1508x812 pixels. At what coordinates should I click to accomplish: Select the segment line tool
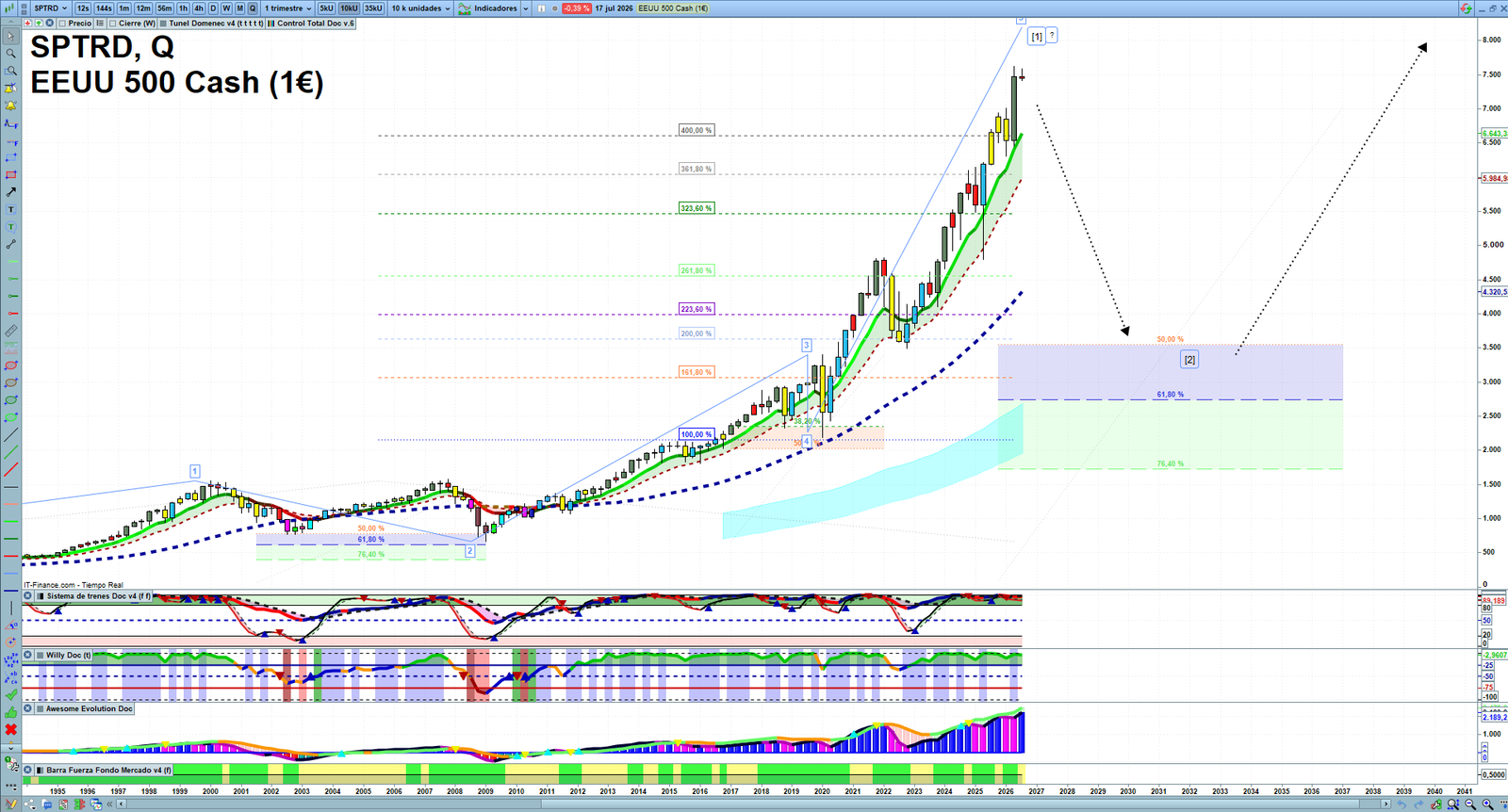click(10, 244)
